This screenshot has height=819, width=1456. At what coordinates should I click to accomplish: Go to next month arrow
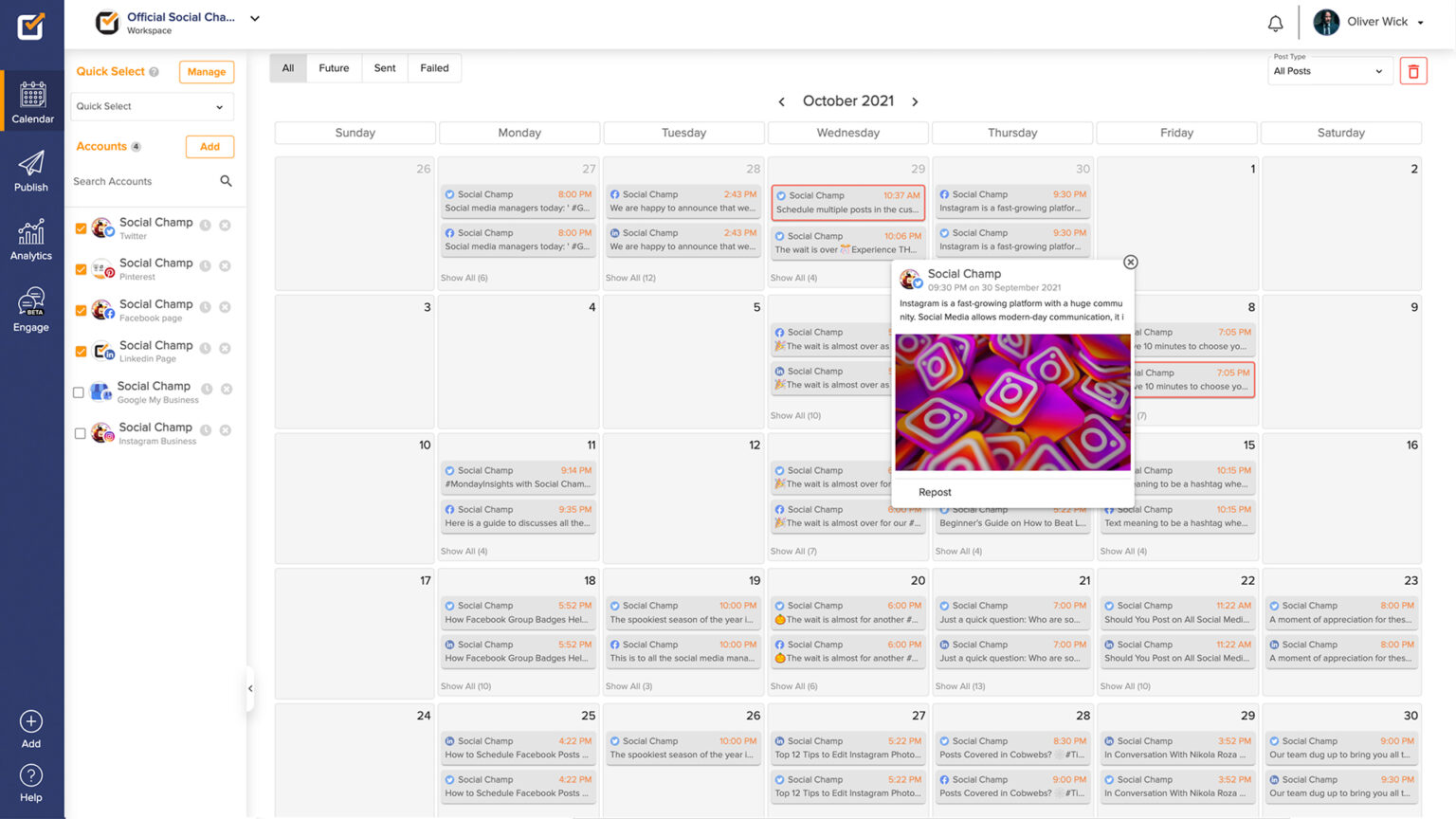click(x=915, y=101)
